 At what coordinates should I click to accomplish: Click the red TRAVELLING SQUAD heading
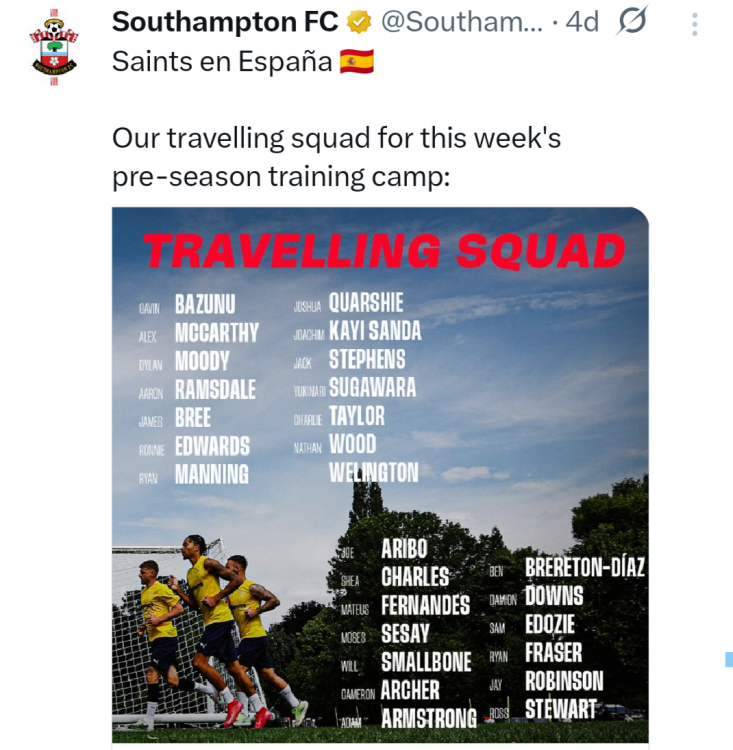pyautogui.click(x=384, y=251)
